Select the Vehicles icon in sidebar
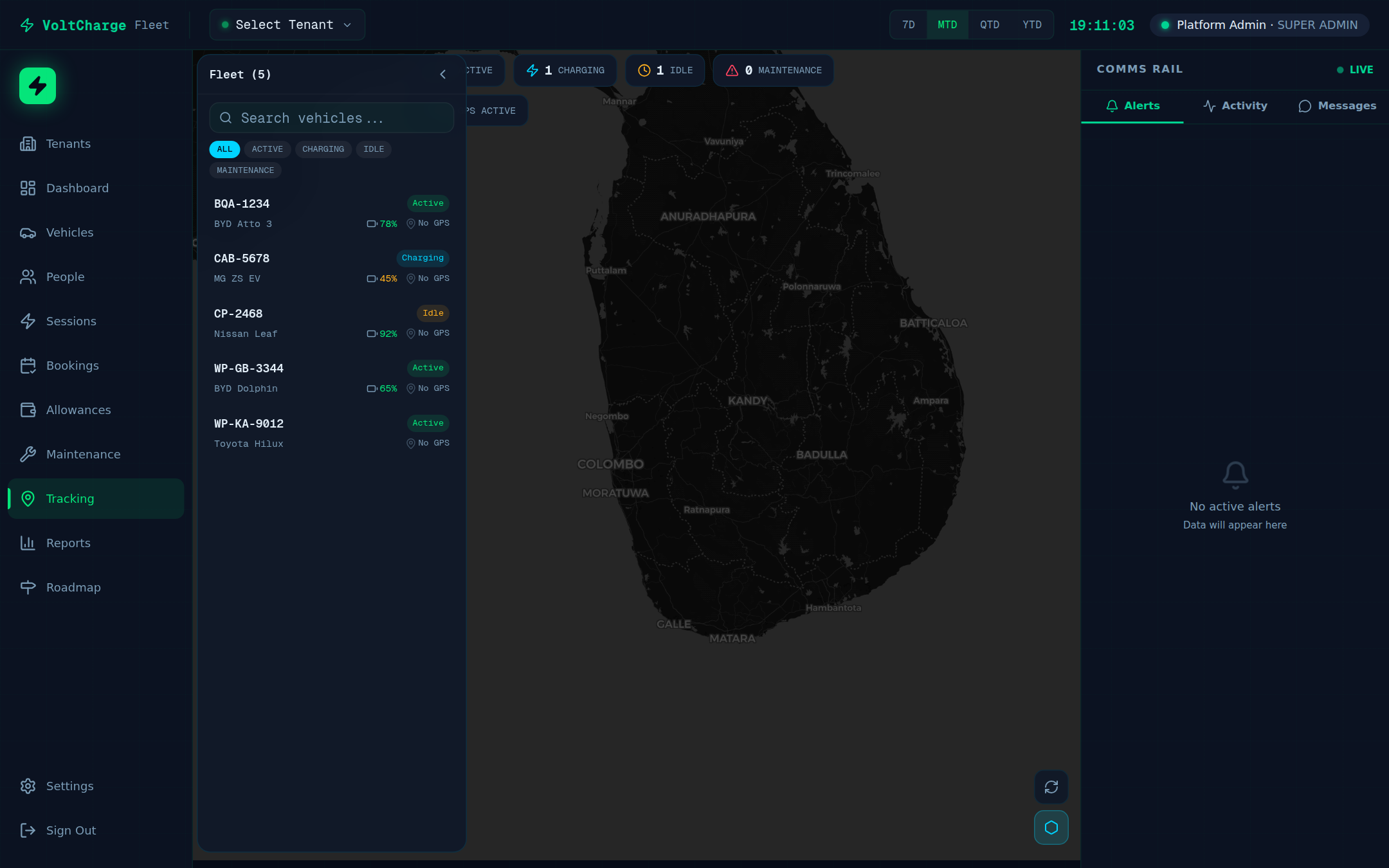The image size is (1389, 868). coord(28,232)
